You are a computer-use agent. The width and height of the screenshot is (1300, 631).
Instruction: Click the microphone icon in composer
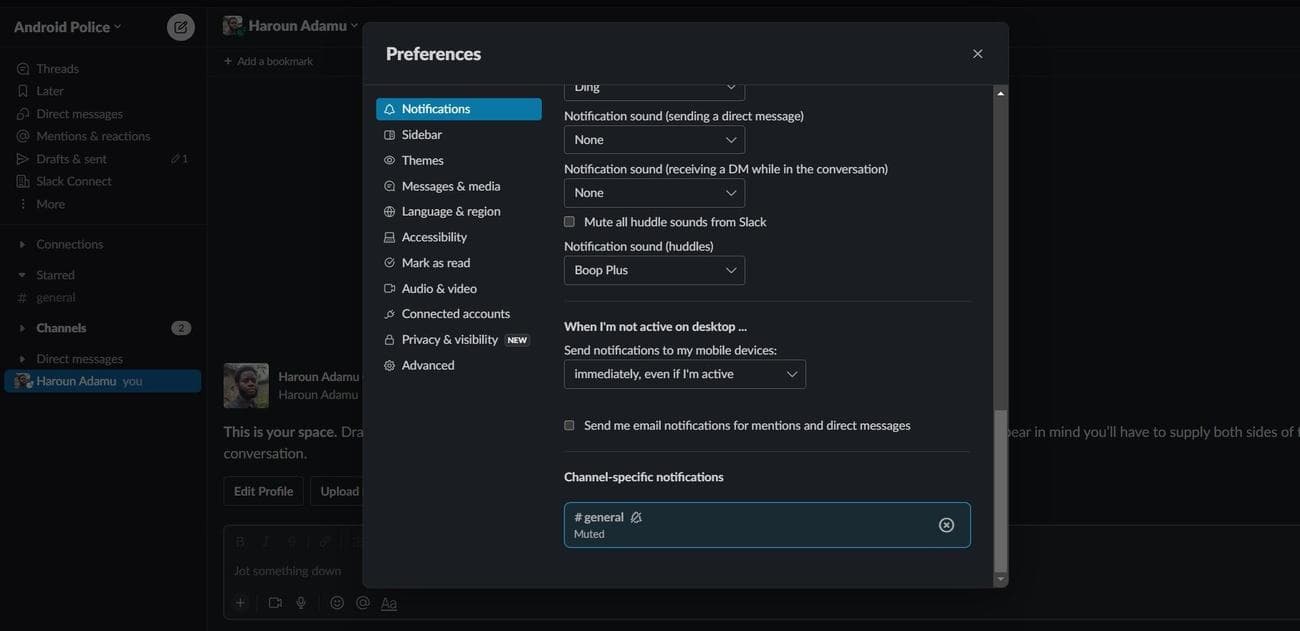click(301, 603)
